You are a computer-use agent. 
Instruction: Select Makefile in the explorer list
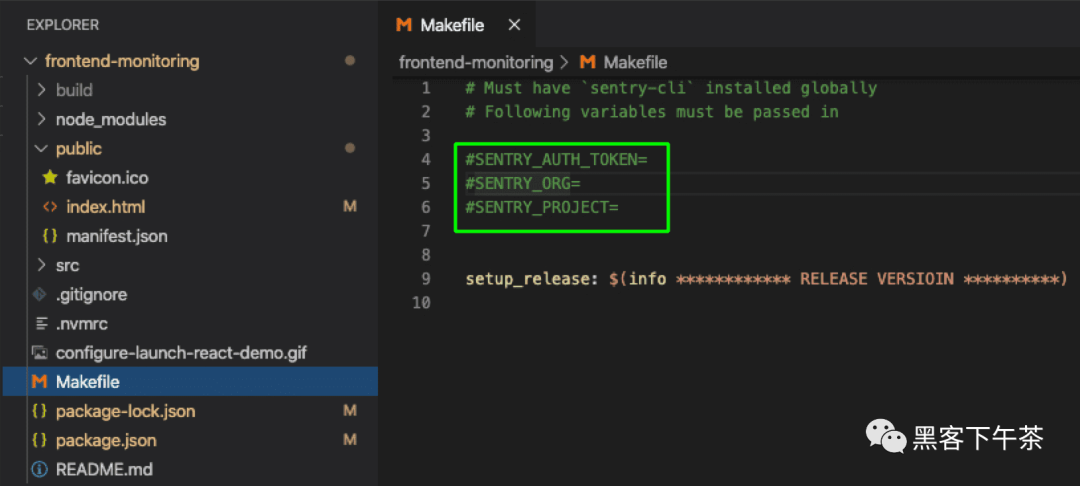[x=190, y=382]
